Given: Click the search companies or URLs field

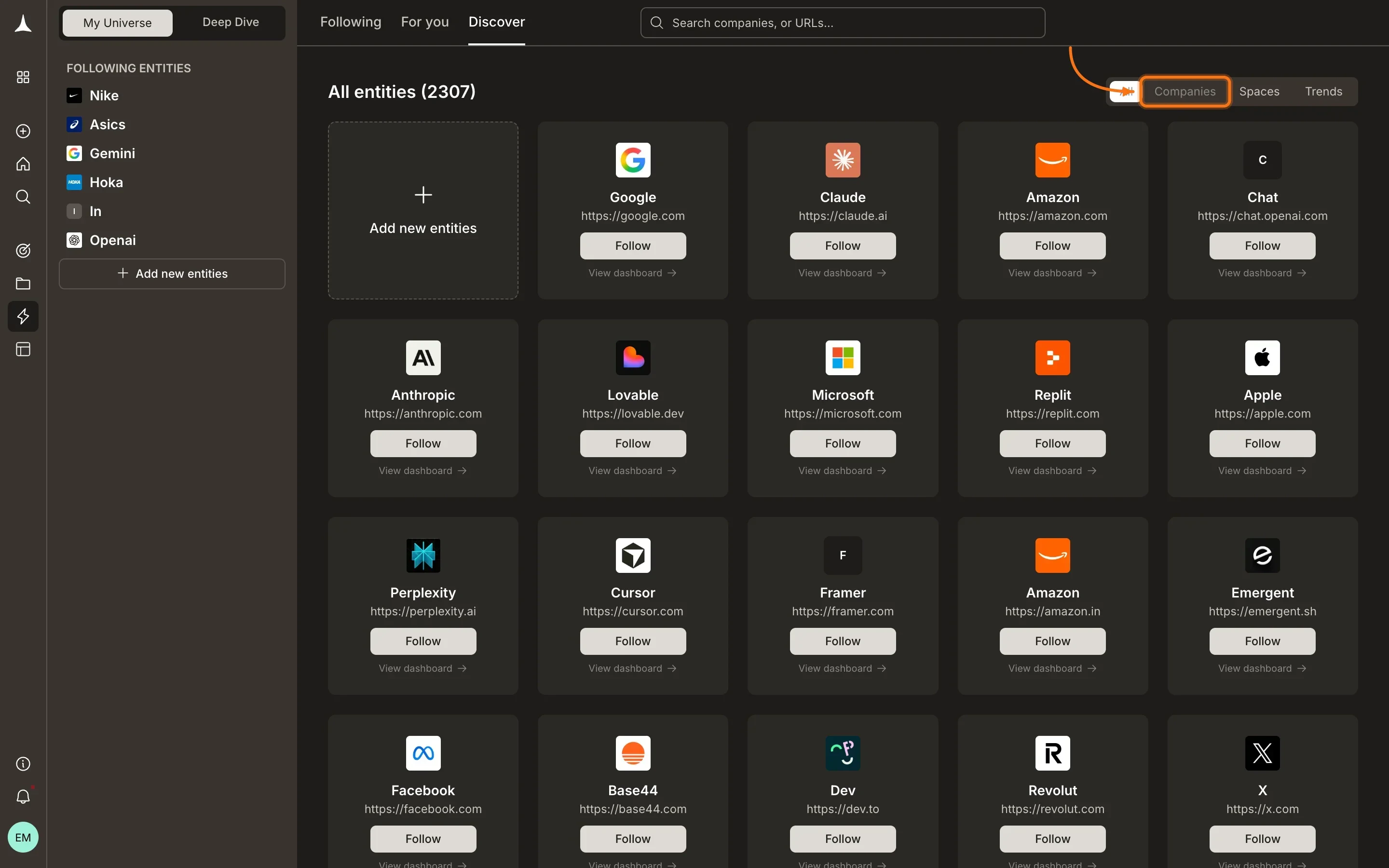Looking at the screenshot, I should 842,23.
